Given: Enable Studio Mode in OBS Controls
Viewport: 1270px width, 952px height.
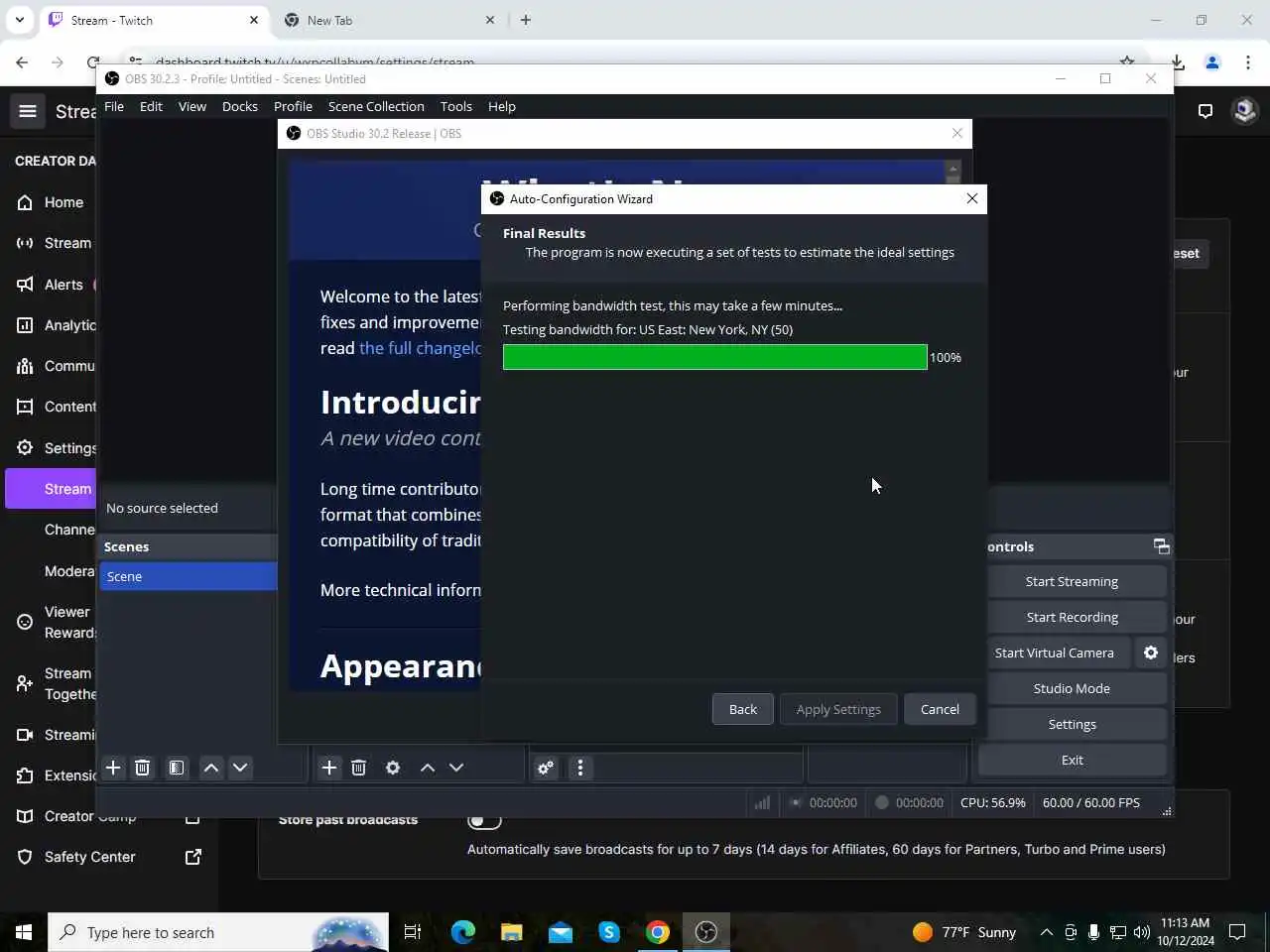Looking at the screenshot, I should [1072, 688].
